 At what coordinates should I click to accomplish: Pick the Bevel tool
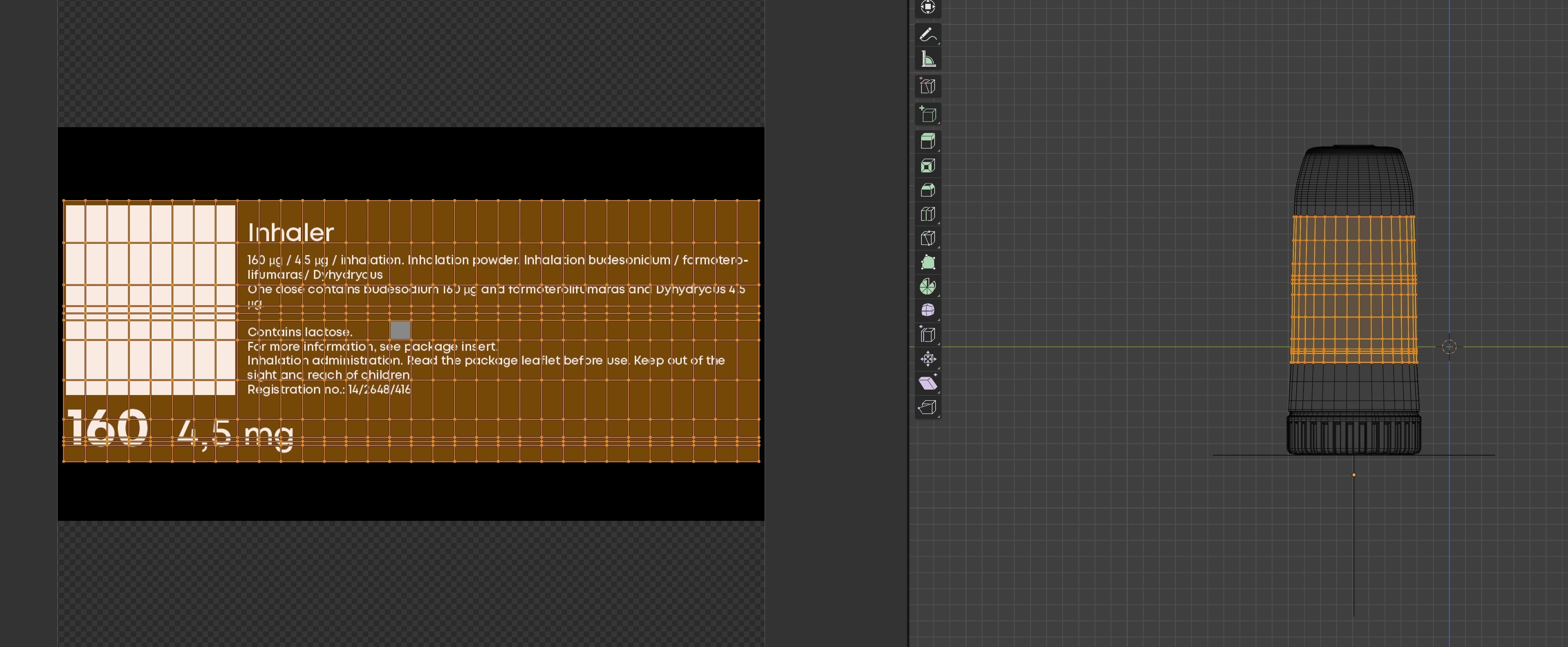click(928, 190)
